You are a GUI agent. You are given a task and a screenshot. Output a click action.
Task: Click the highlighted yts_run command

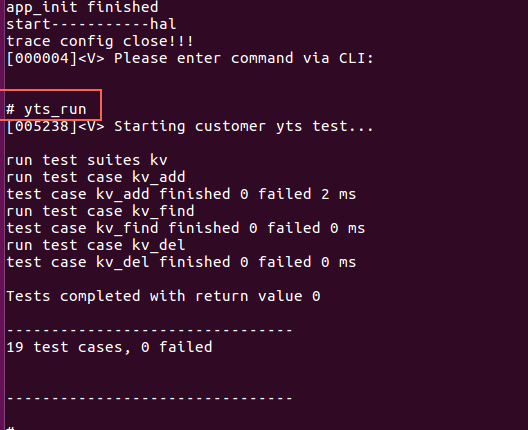(x=46, y=109)
